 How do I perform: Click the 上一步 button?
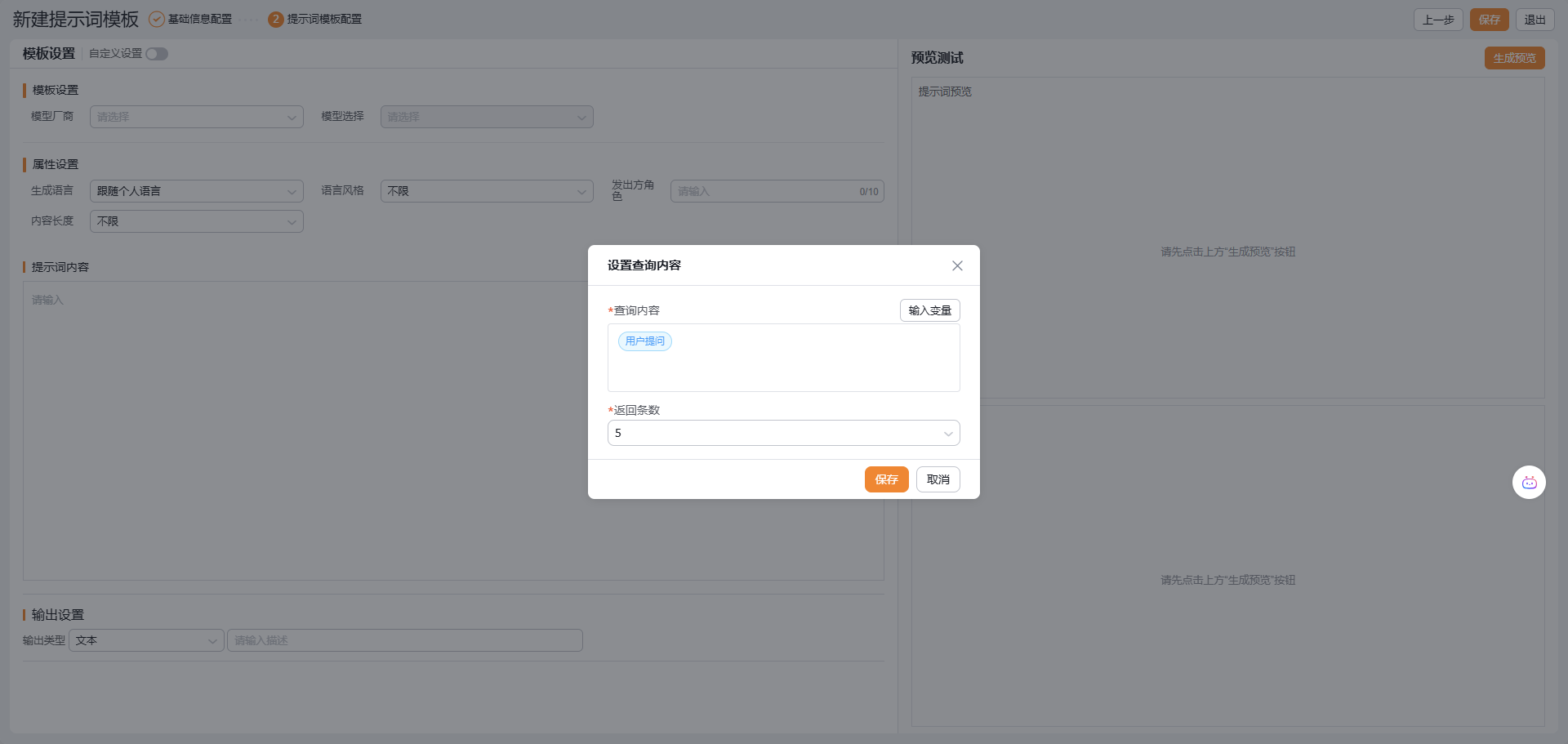pyautogui.click(x=1437, y=20)
